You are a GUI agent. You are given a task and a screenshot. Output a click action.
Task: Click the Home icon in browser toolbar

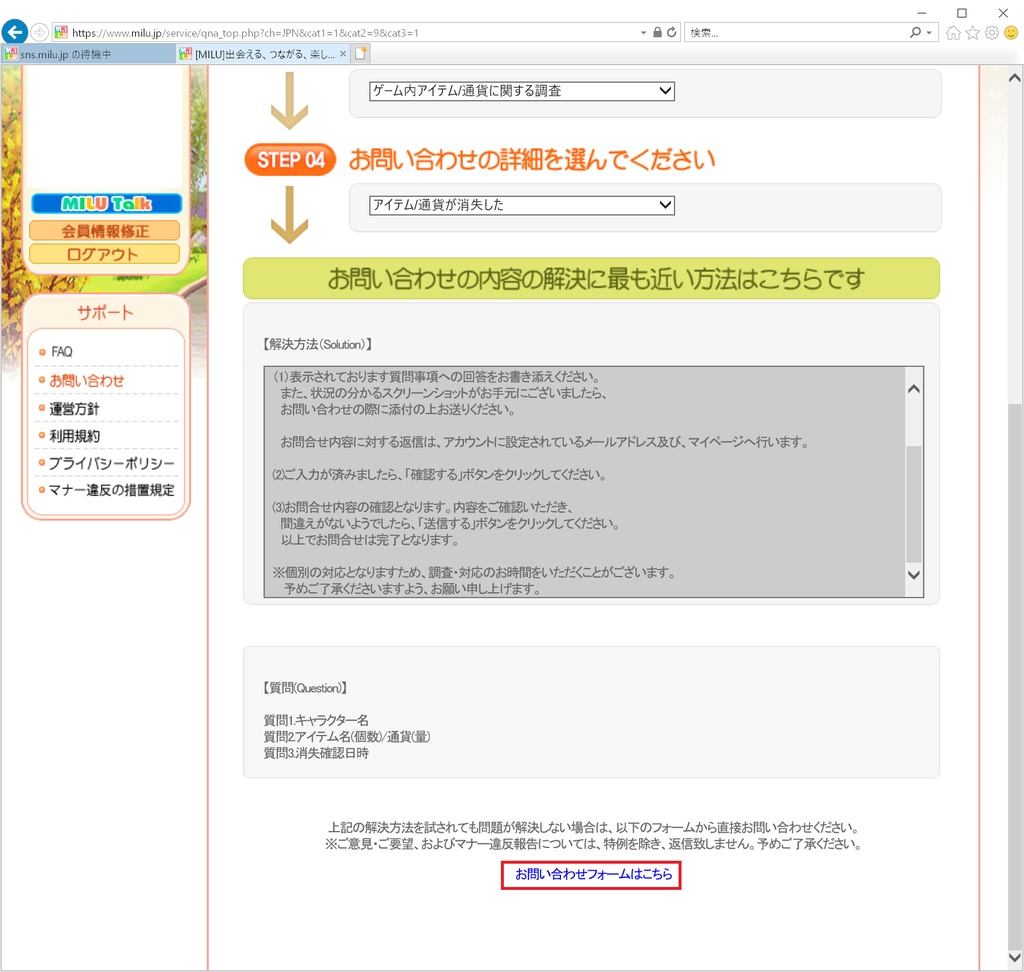[x=953, y=33]
